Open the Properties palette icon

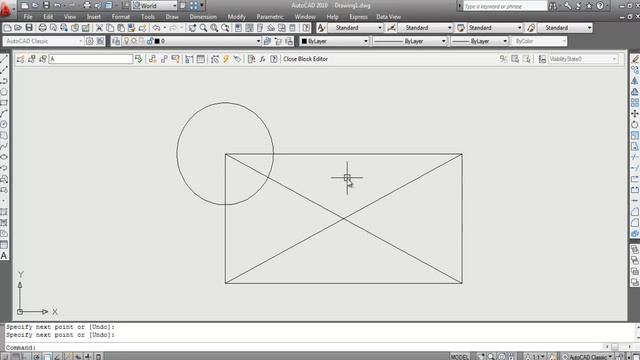tap(238, 28)
